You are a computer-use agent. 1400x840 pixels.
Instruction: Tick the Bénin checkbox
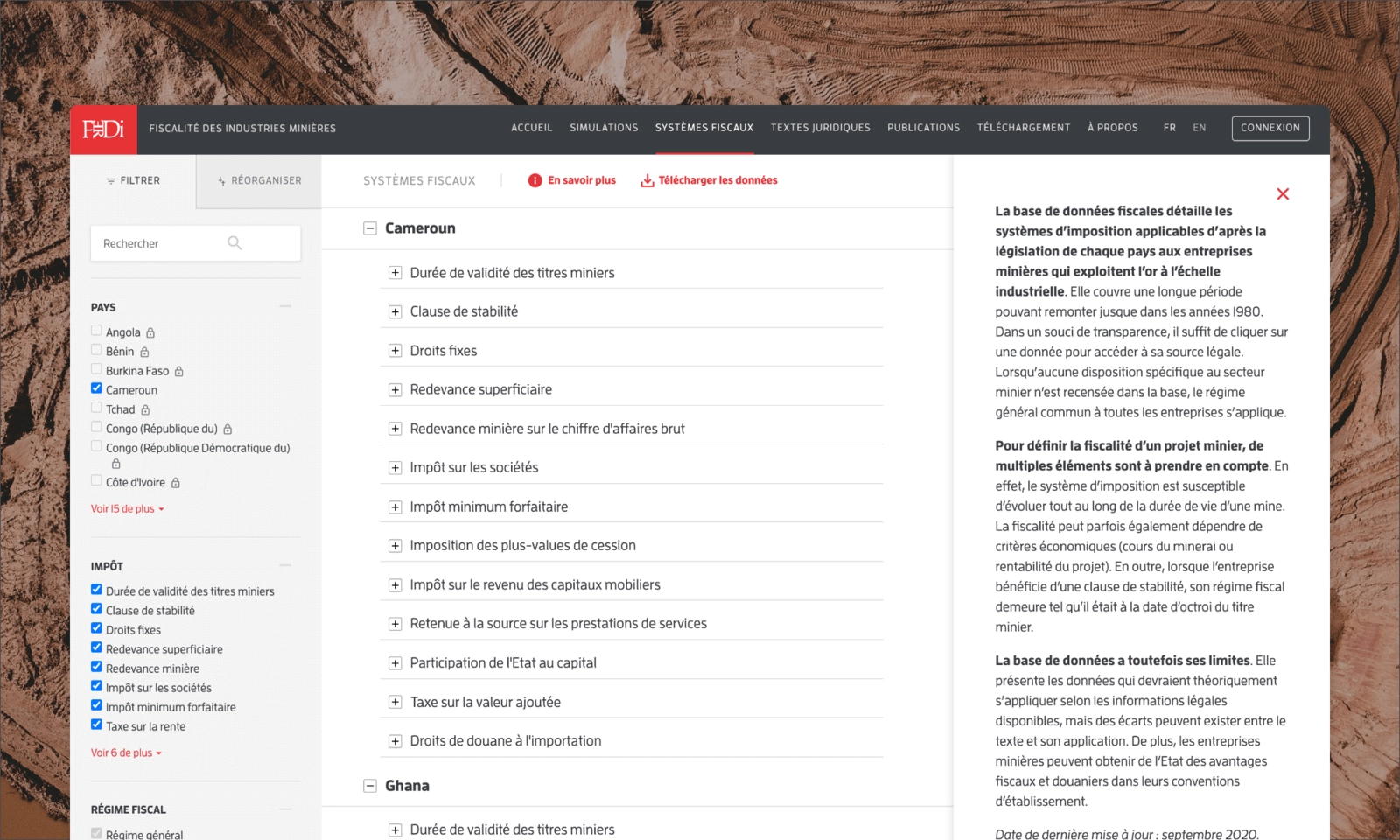[x=96, y=350]
